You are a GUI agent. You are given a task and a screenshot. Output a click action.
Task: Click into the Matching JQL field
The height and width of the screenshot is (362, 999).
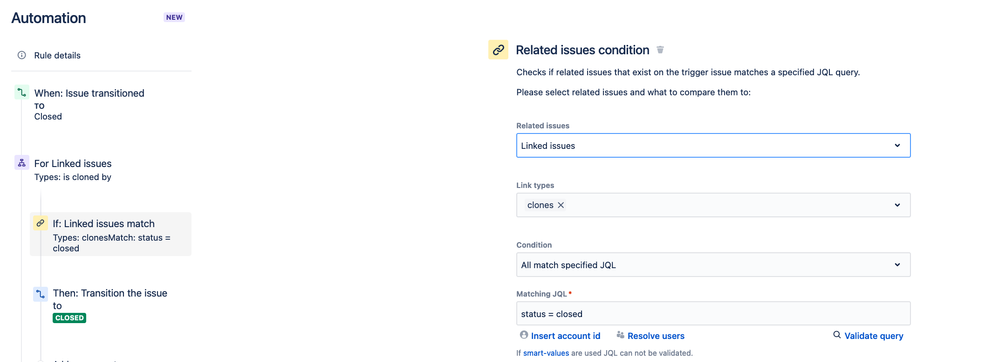713,314
